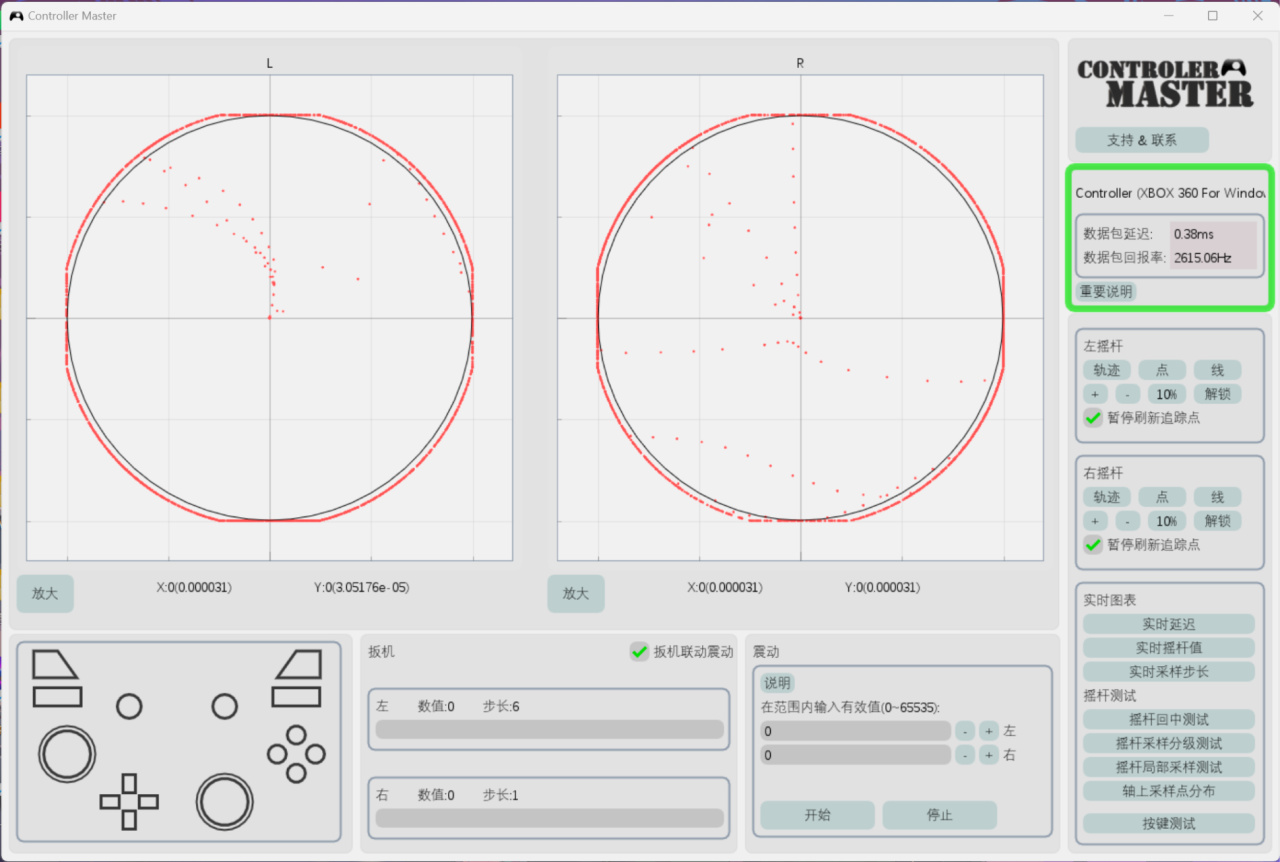Click the 10% button under 右摇杆
This screenshot has height=862, width=1280.
pos(1166,521)
